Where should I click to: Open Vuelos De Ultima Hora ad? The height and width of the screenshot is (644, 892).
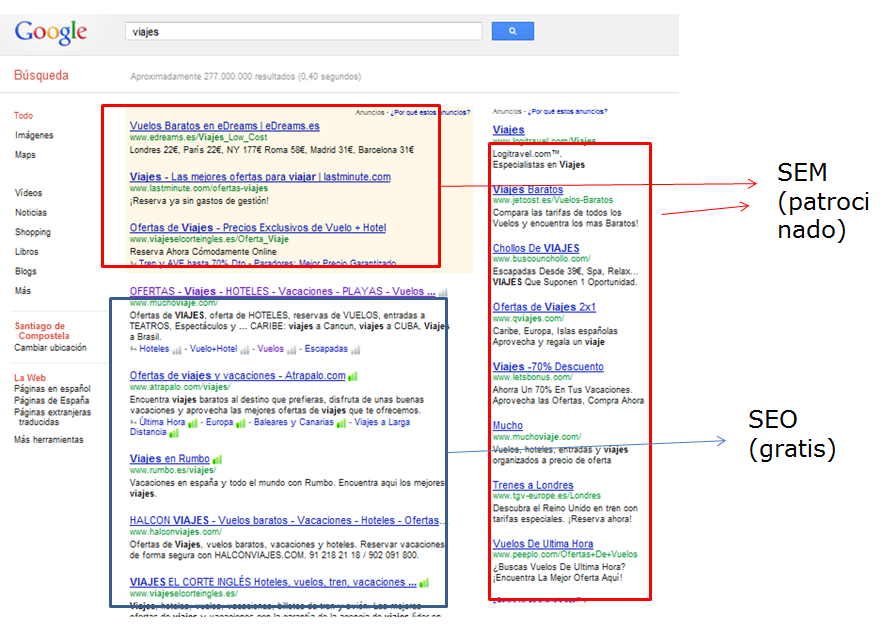pyautogui.click(x=543, y=544)
